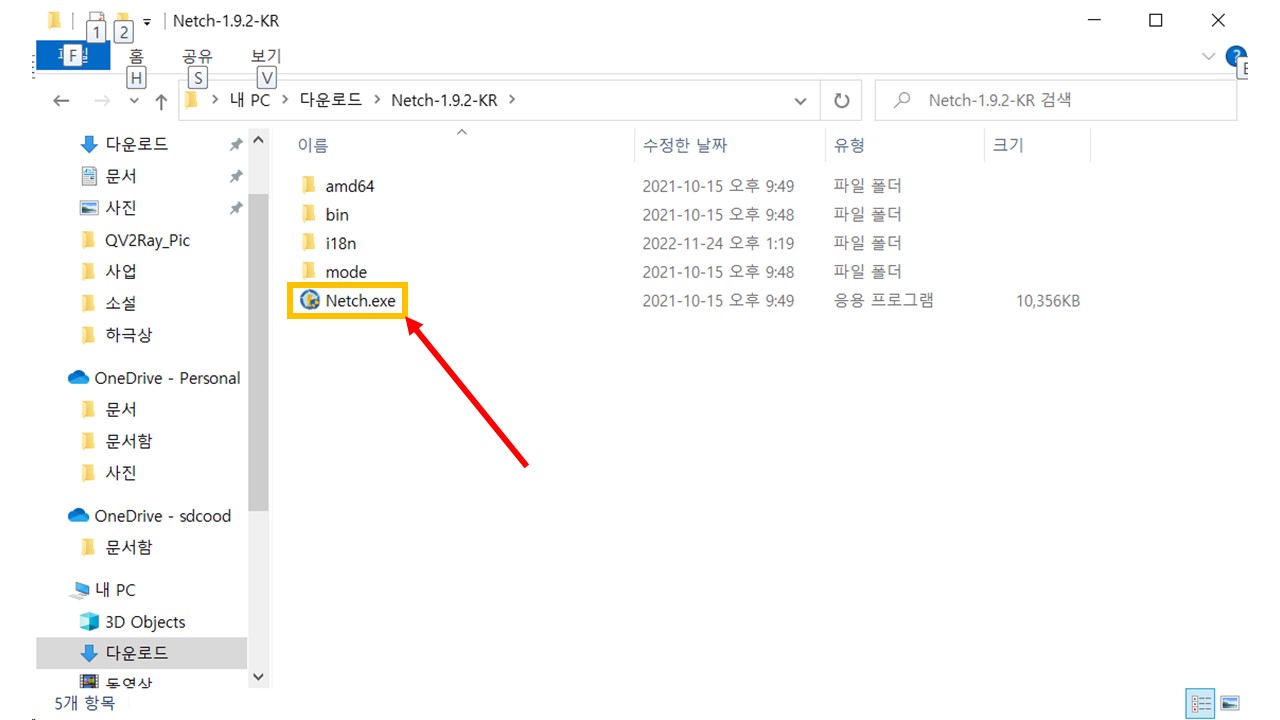Sort files by 수정한 날짜 column
Screen dimensions: 1280x720
coord(684,146)
